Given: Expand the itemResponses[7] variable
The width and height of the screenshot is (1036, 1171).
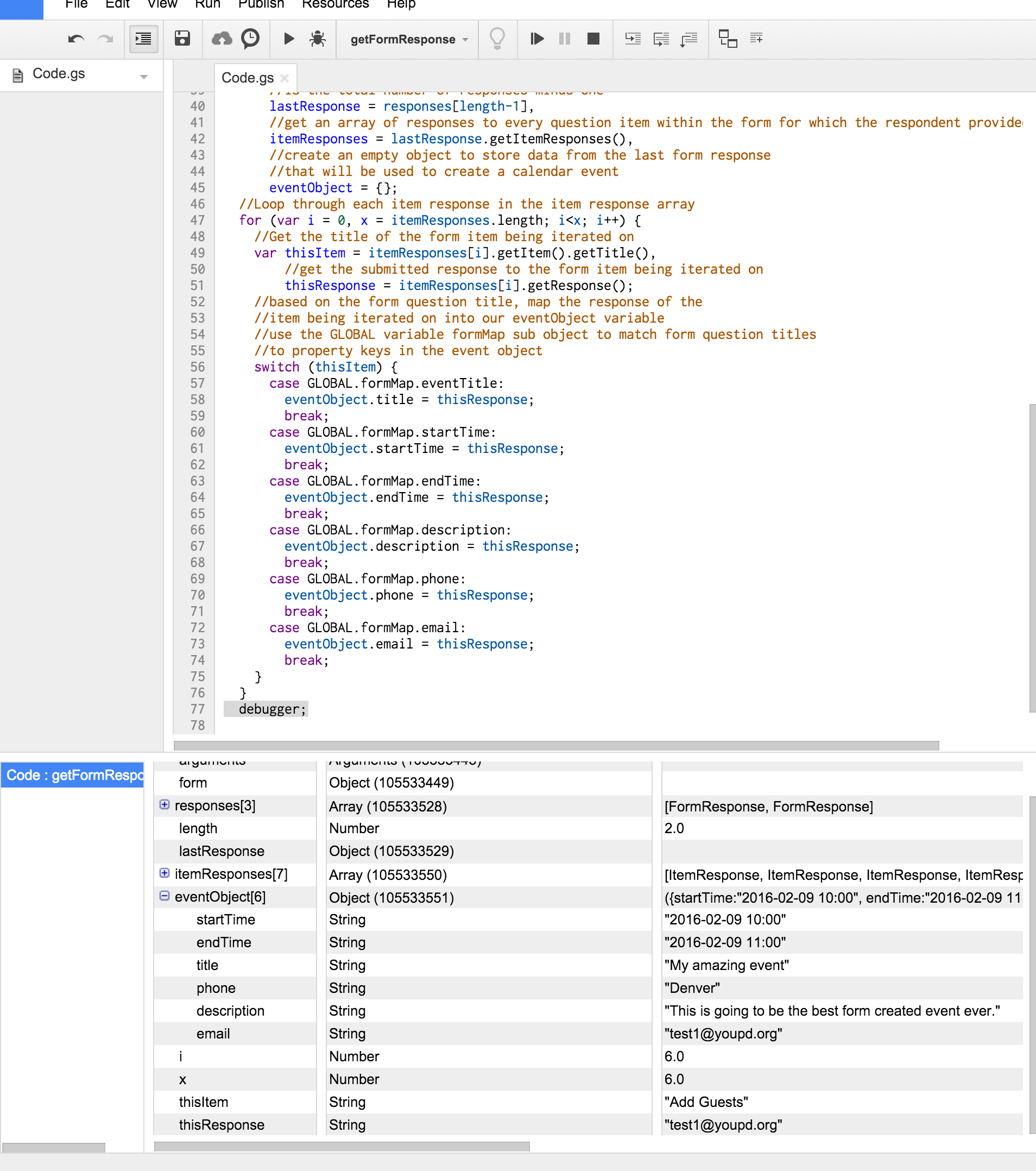Looking at the screenshot, I should coord(165,872).
